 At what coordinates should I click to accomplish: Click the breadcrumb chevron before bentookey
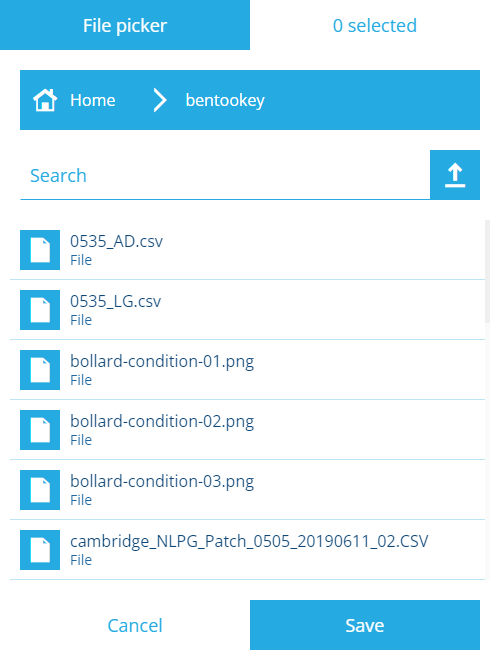coord(159,100)
